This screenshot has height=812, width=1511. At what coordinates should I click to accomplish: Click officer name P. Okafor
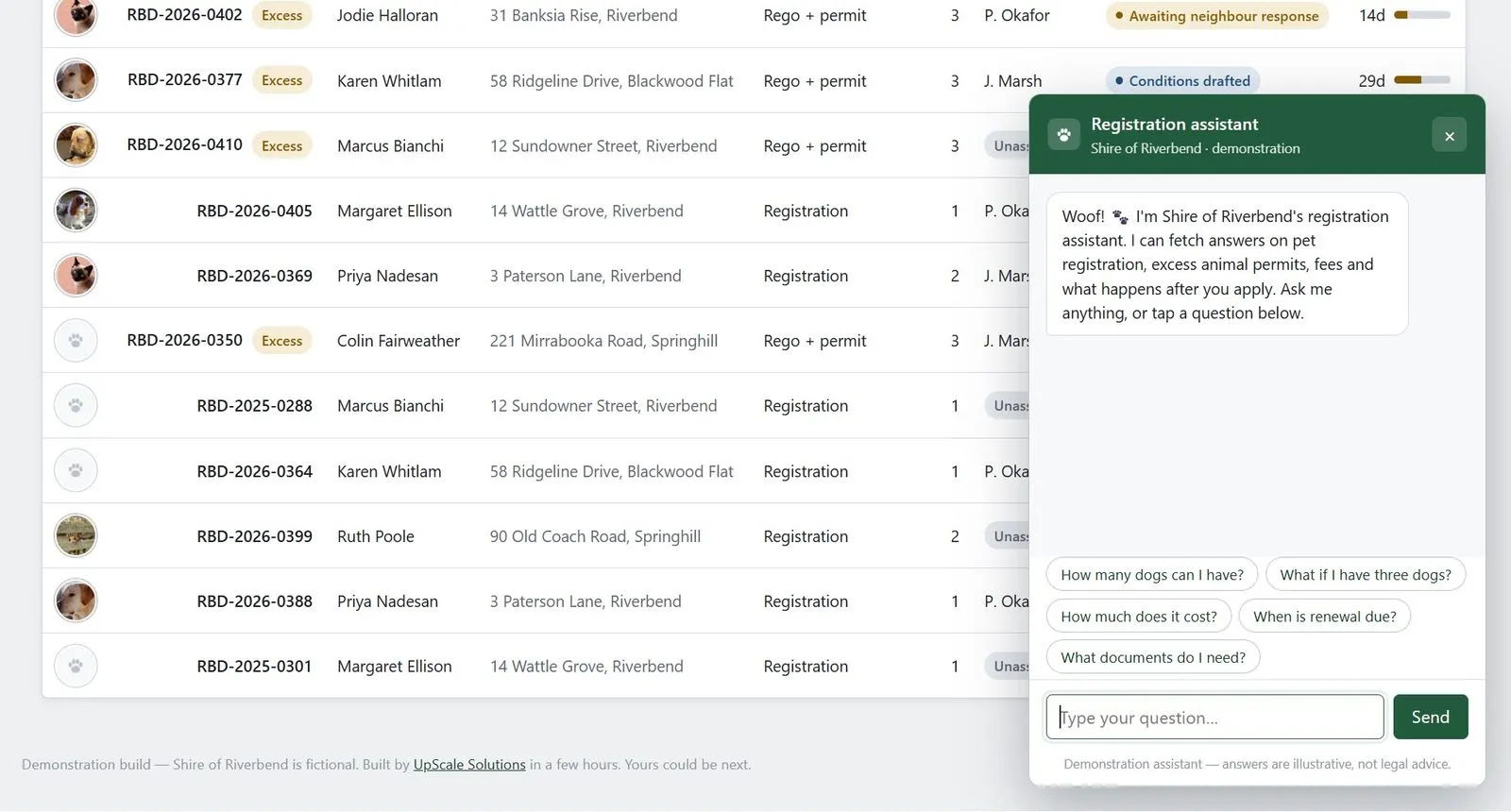1017,15
